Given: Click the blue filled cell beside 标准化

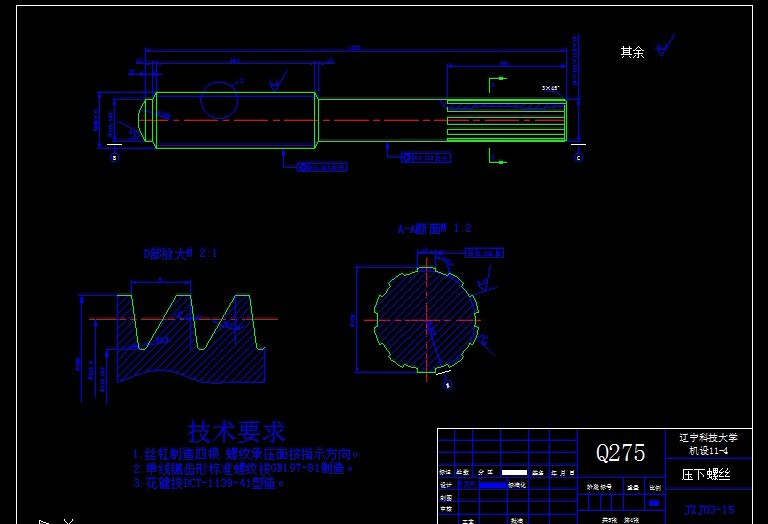Looking at the screenshot, I should click(x=493, y=485).
